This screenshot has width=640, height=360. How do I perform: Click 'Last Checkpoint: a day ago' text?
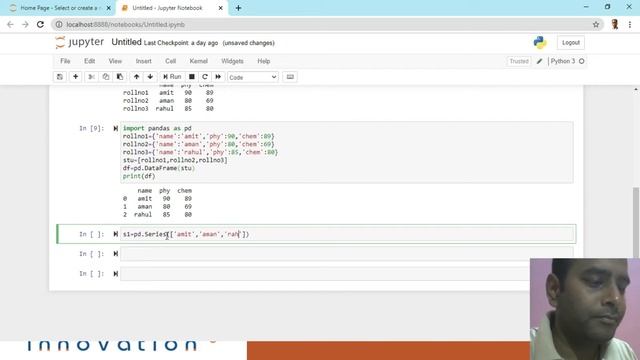(181, 43)
